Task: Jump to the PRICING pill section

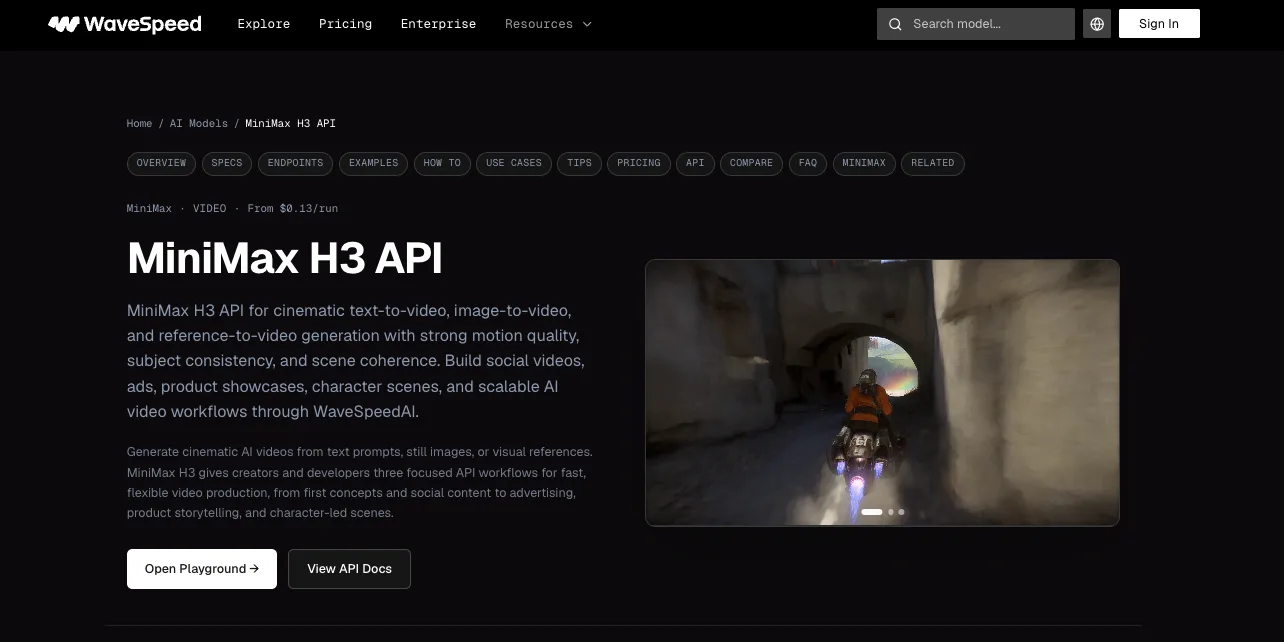Action: click(638, 163)
